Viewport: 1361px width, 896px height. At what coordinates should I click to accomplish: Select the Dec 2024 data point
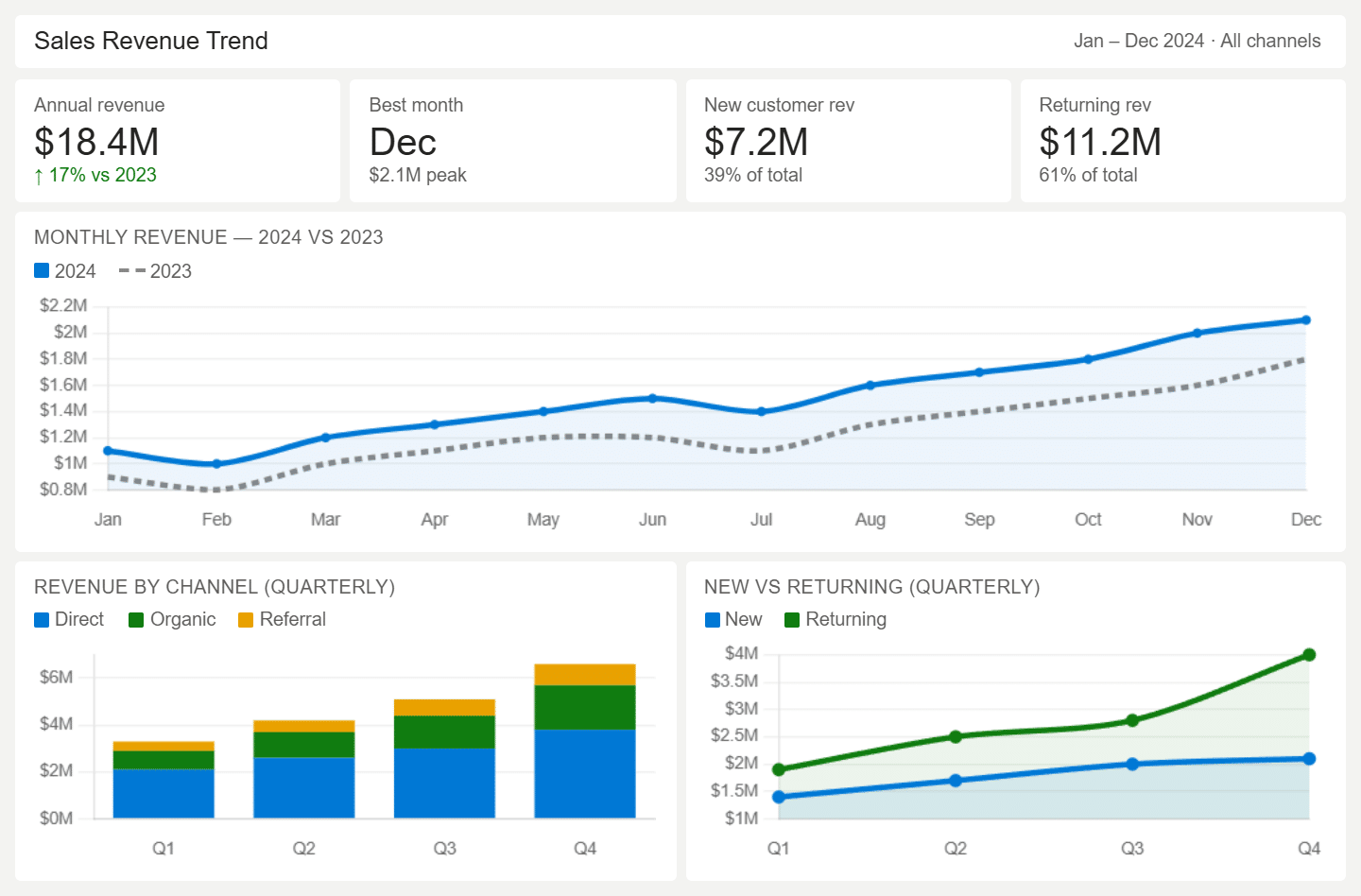point(1306,320)
